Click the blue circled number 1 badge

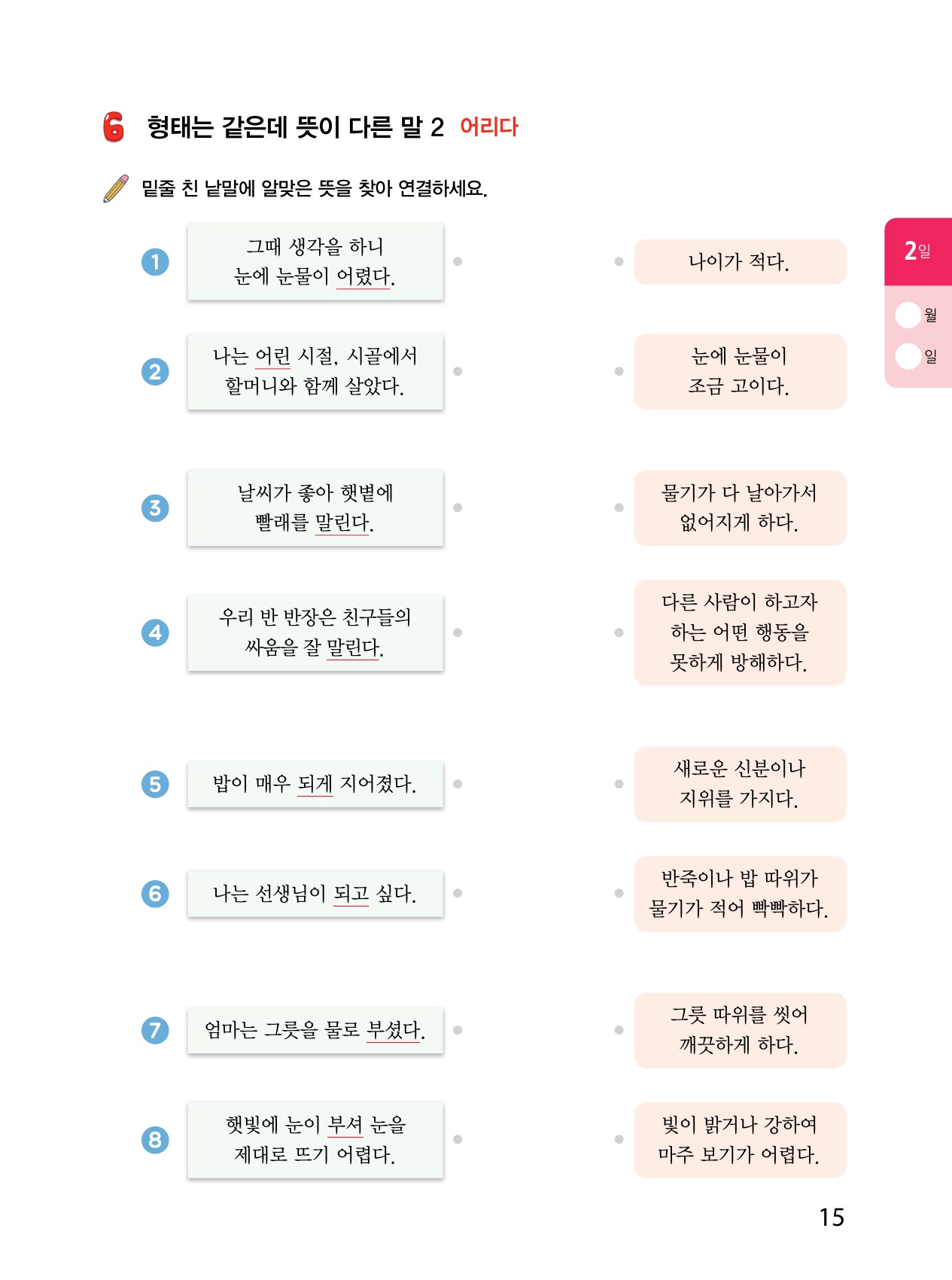[x=155, y=262]
